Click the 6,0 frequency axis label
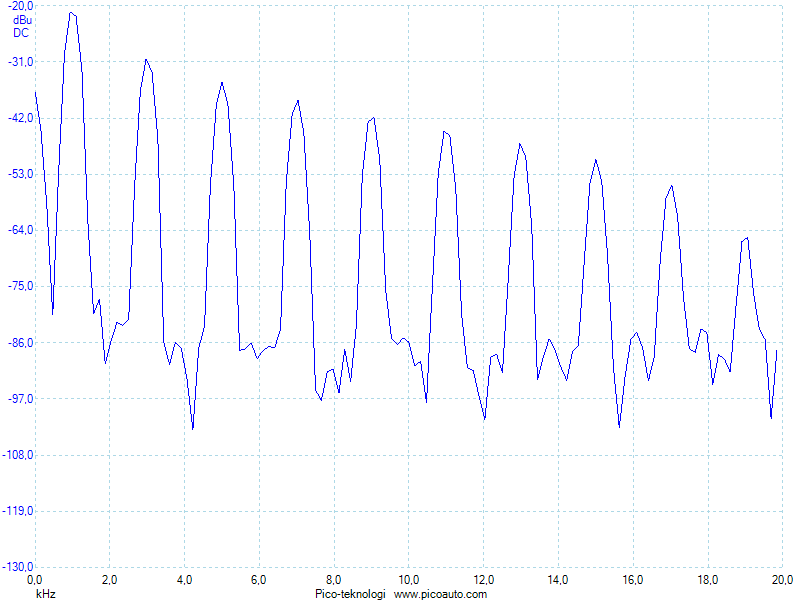This screenshot has width=800, height=600. coord(259,580)
